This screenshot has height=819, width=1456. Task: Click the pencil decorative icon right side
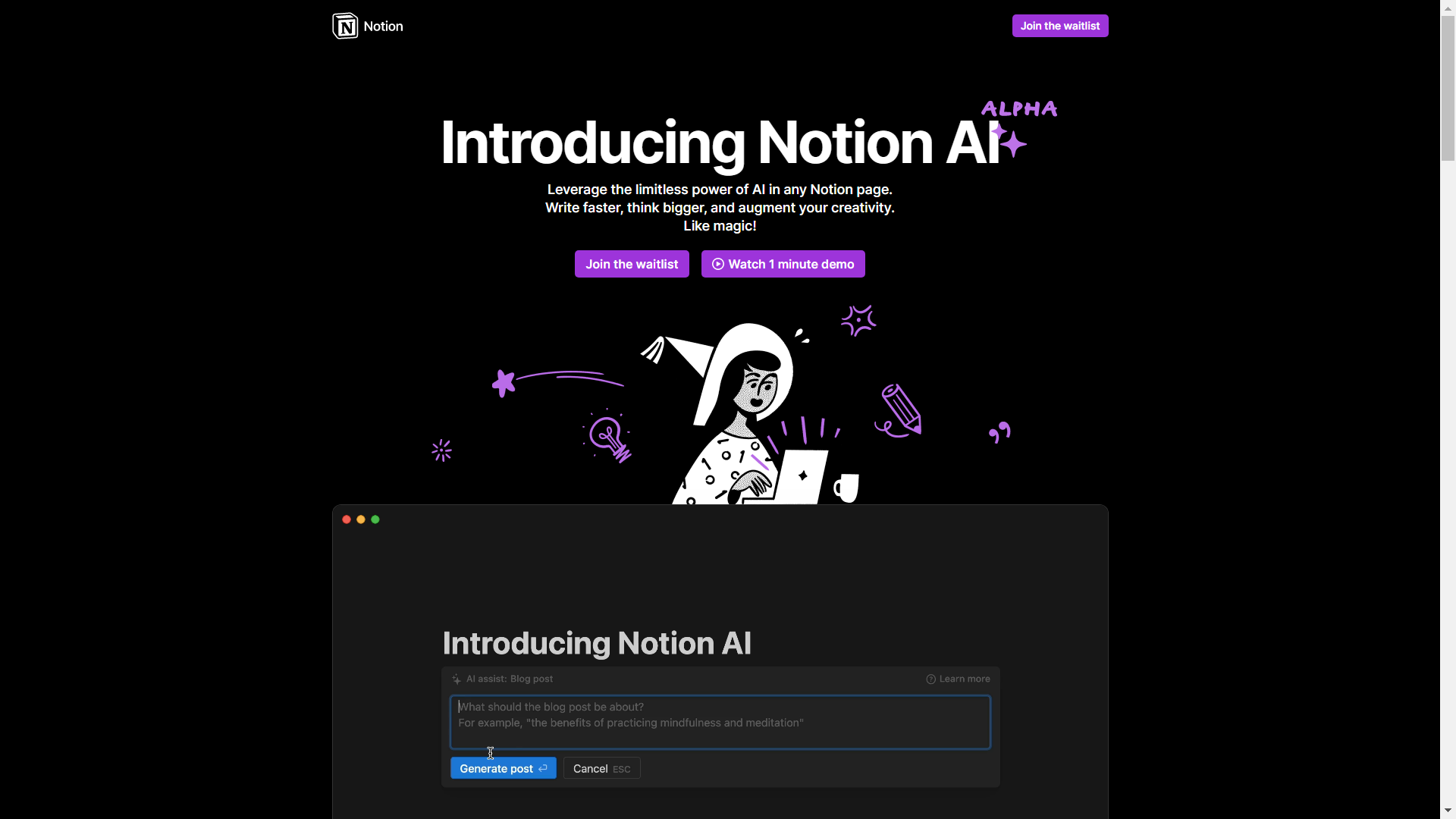(x=902, y=410)
